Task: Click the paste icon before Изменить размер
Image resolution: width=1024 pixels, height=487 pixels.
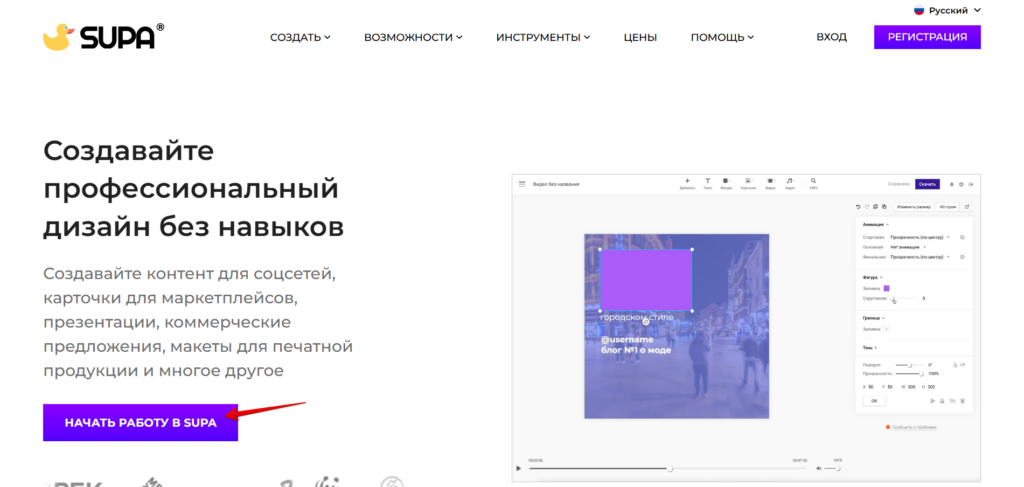Action: 884,206
